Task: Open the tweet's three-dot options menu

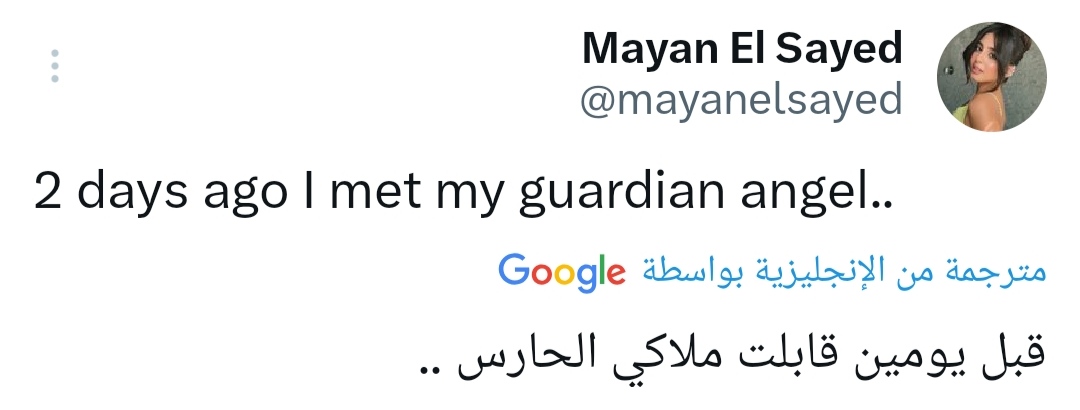Action: coord(56,66)
